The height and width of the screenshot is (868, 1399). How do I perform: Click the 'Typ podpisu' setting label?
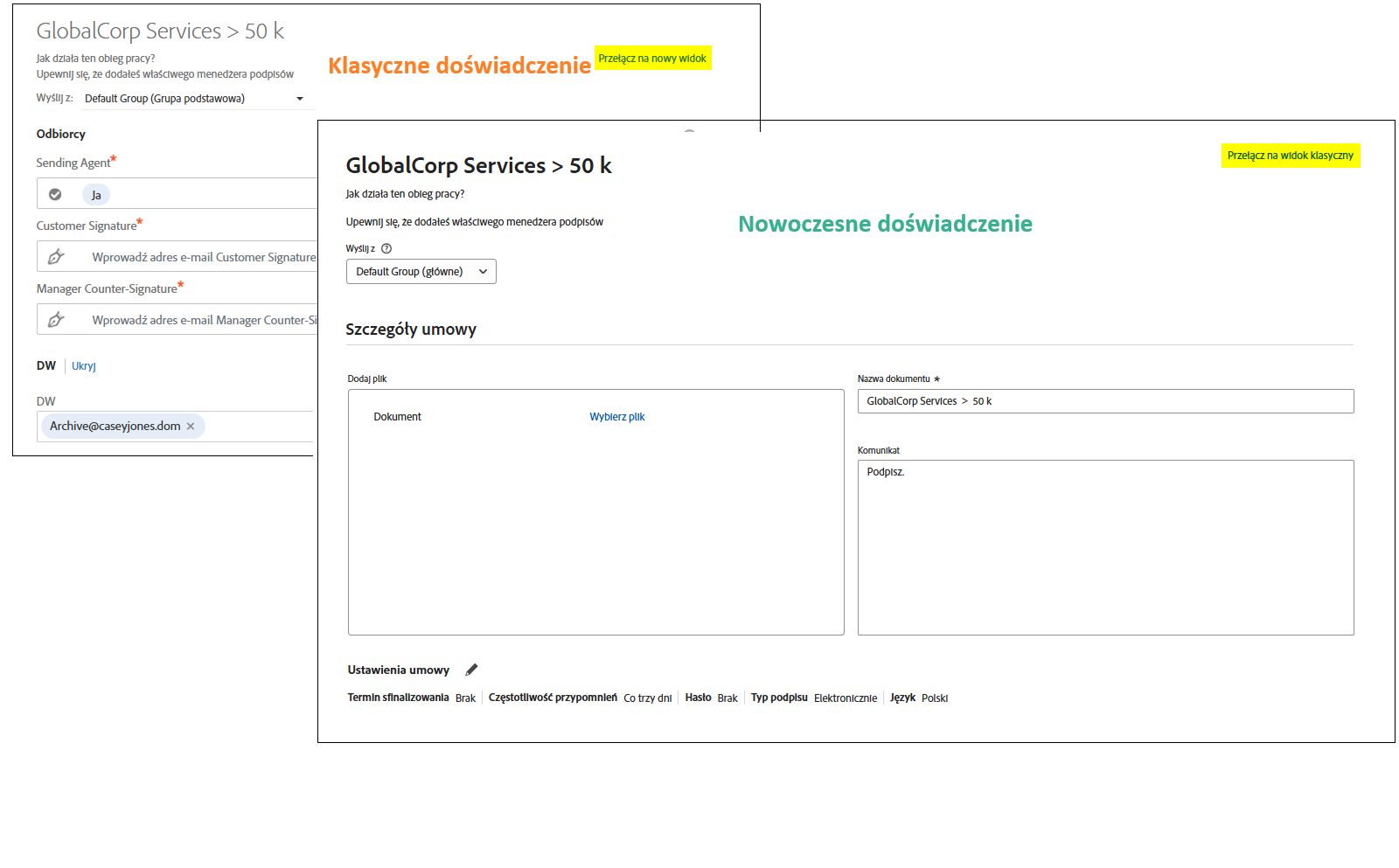point(779,698)
